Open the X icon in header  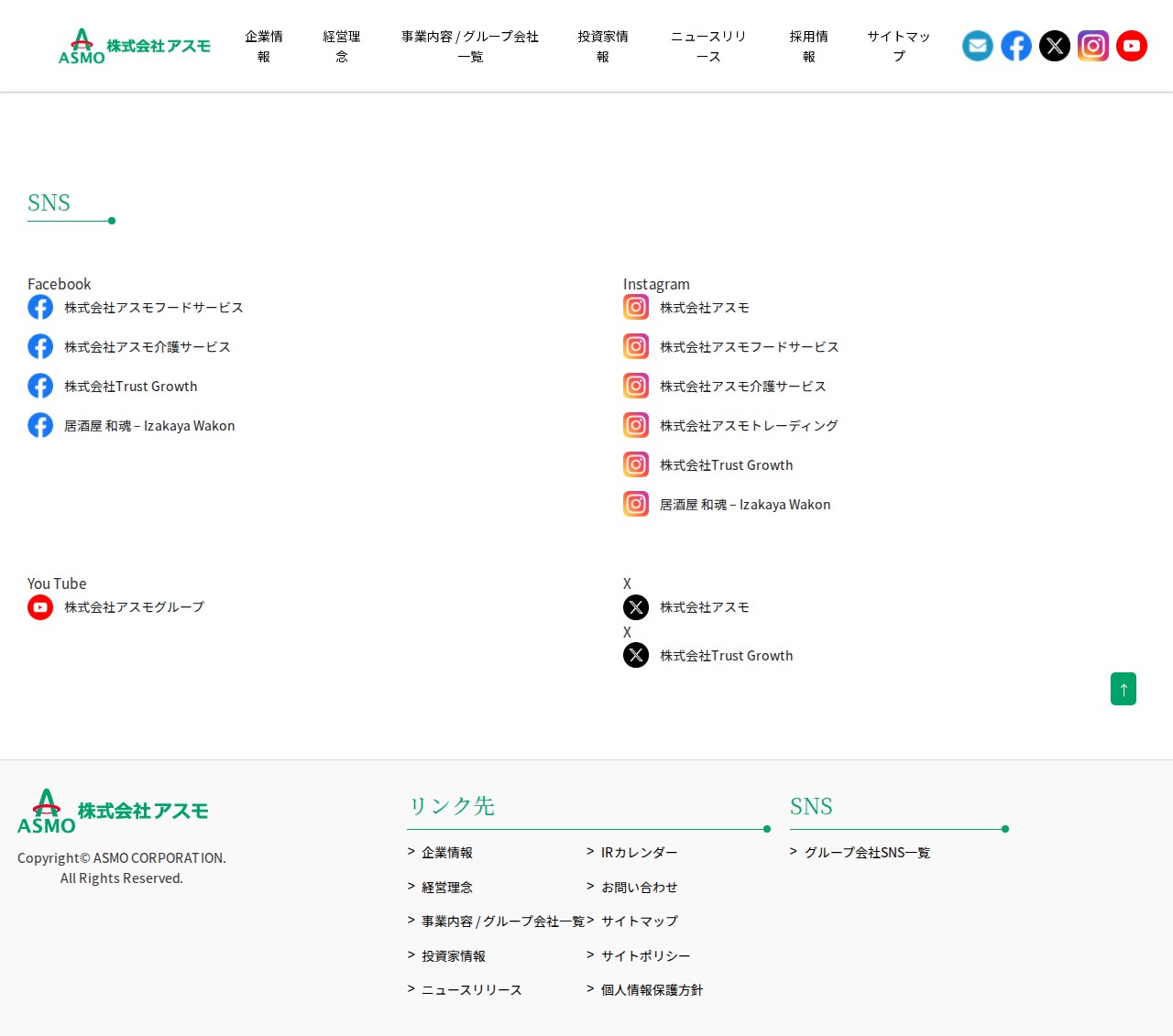coord(1055,46)
